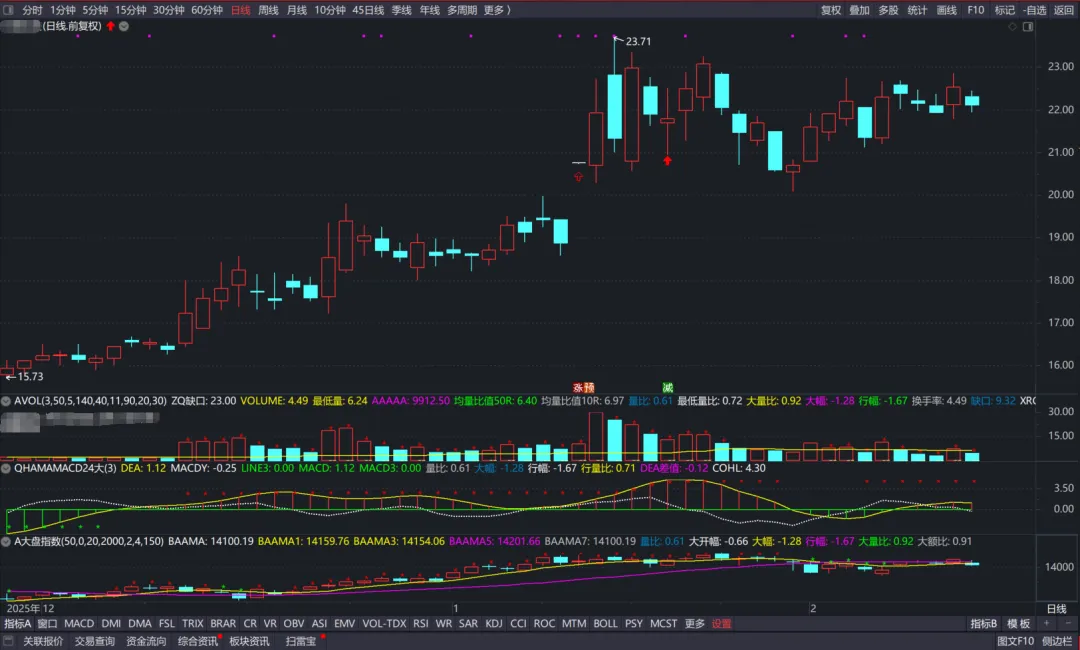The height and width of the screenshot is (650, 1080).
Task: Toggle the left panel icon beside 分时
Action: [x=9, y=10]
